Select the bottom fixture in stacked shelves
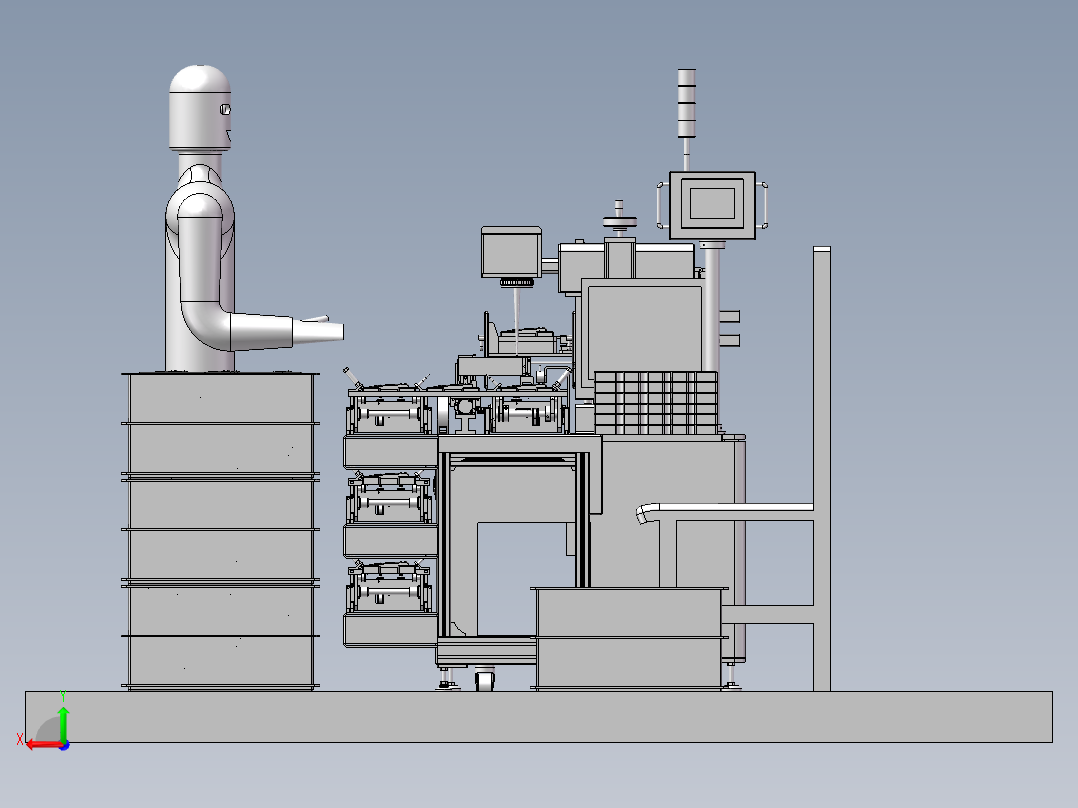Viewport: 1078px width, 808px height. (389, 587)
